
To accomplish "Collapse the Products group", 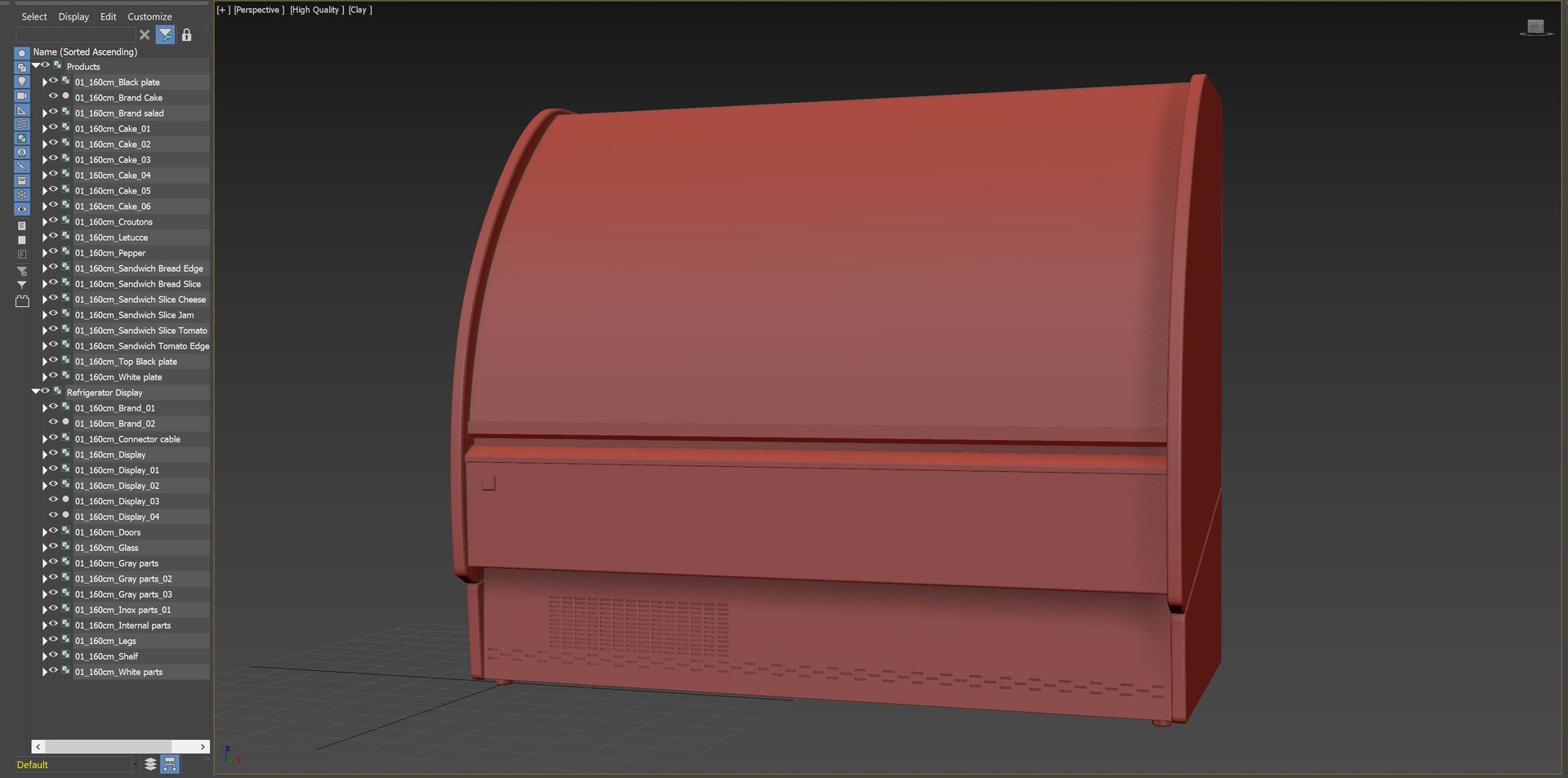I will [x=36, y=65].
